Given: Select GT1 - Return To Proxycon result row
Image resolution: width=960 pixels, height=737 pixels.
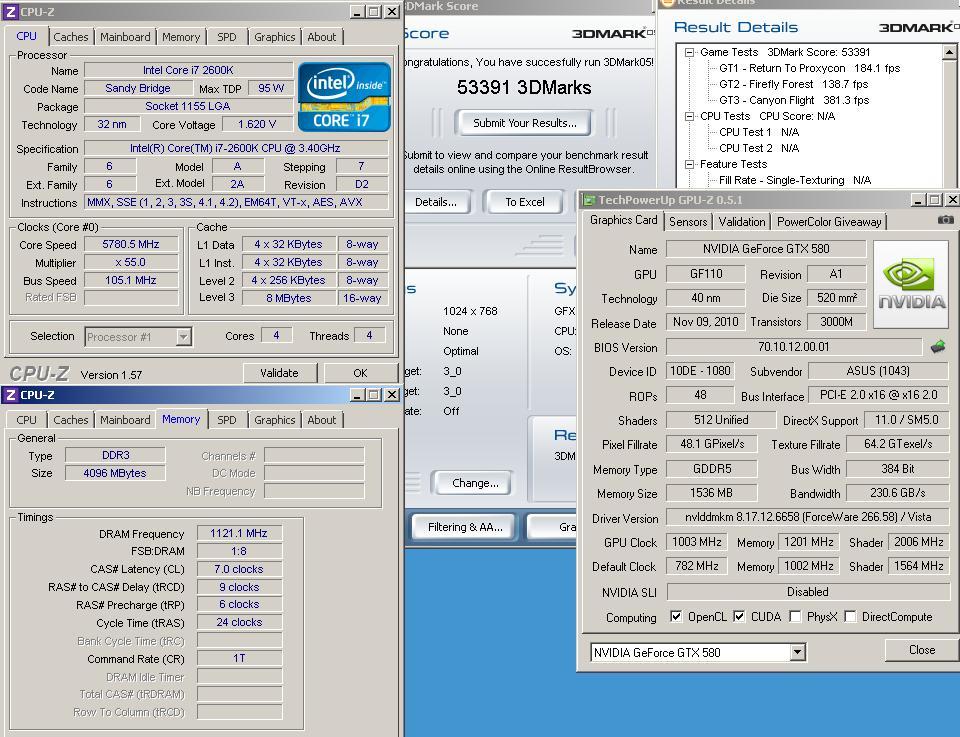Looking at the screenshot, I should point(809,68).
